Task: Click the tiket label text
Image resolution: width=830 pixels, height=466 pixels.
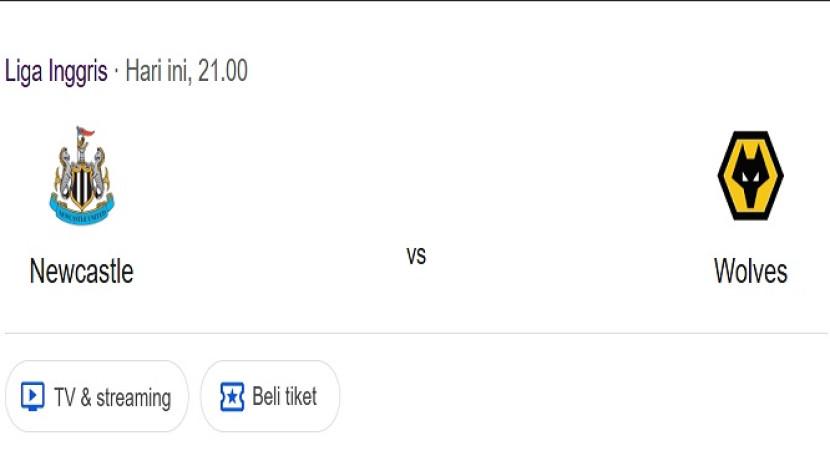Action: (301, 397)
